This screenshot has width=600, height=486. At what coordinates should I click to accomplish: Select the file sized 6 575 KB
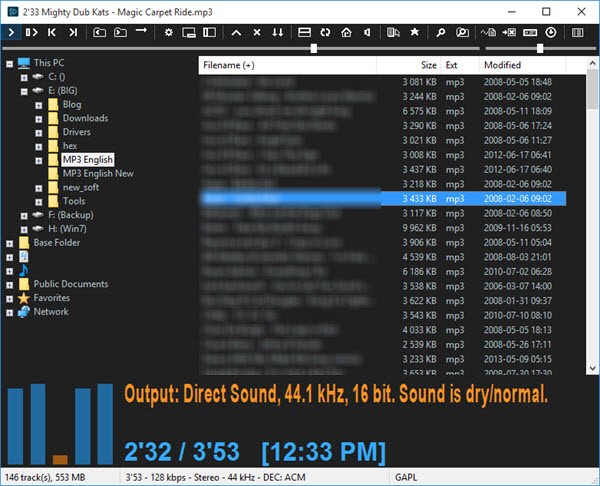383,111
